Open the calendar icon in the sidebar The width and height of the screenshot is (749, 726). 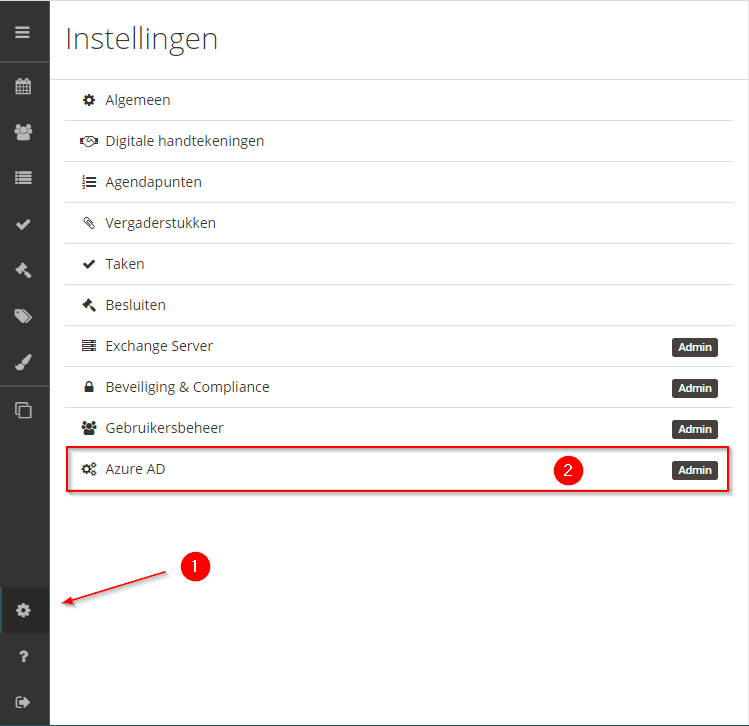point(23,86)
